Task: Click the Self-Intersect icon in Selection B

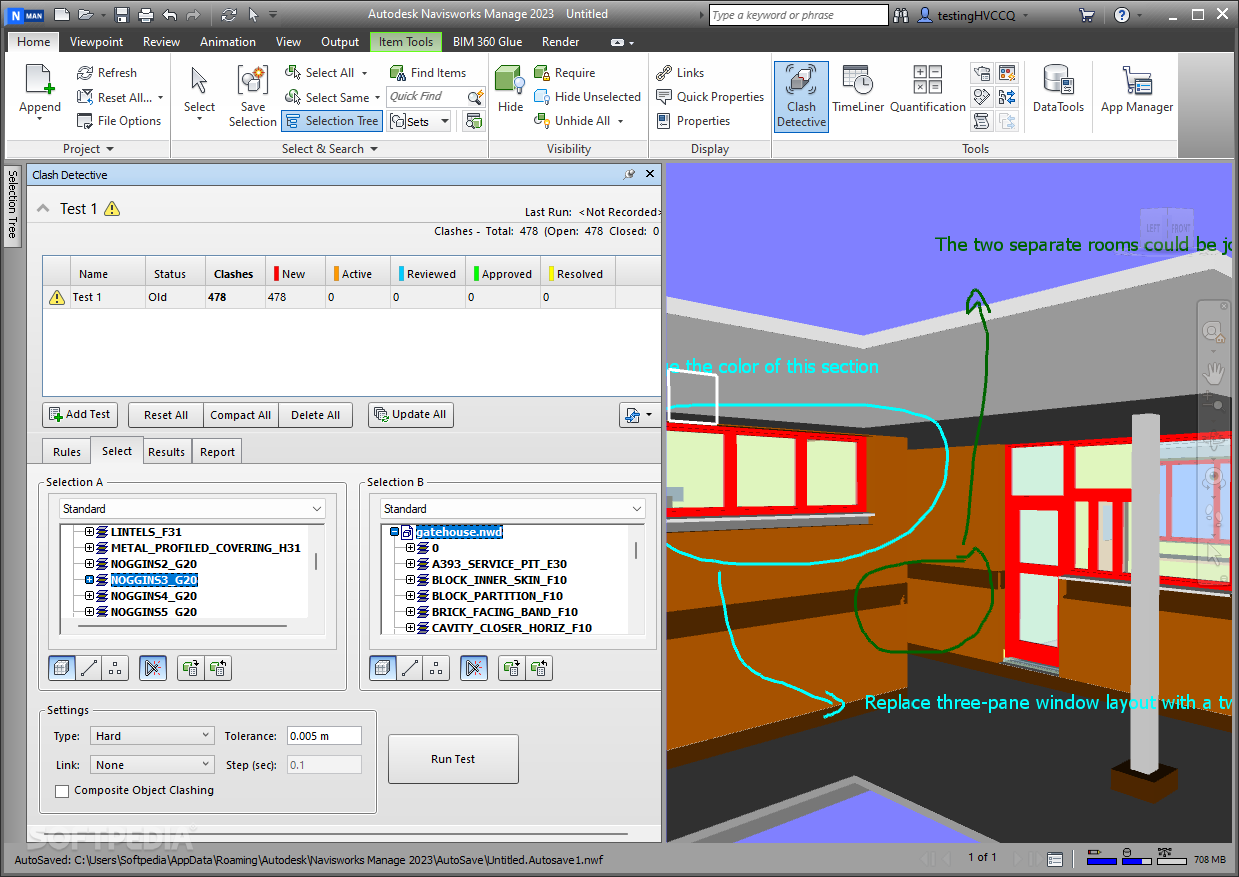Action: 474,668
